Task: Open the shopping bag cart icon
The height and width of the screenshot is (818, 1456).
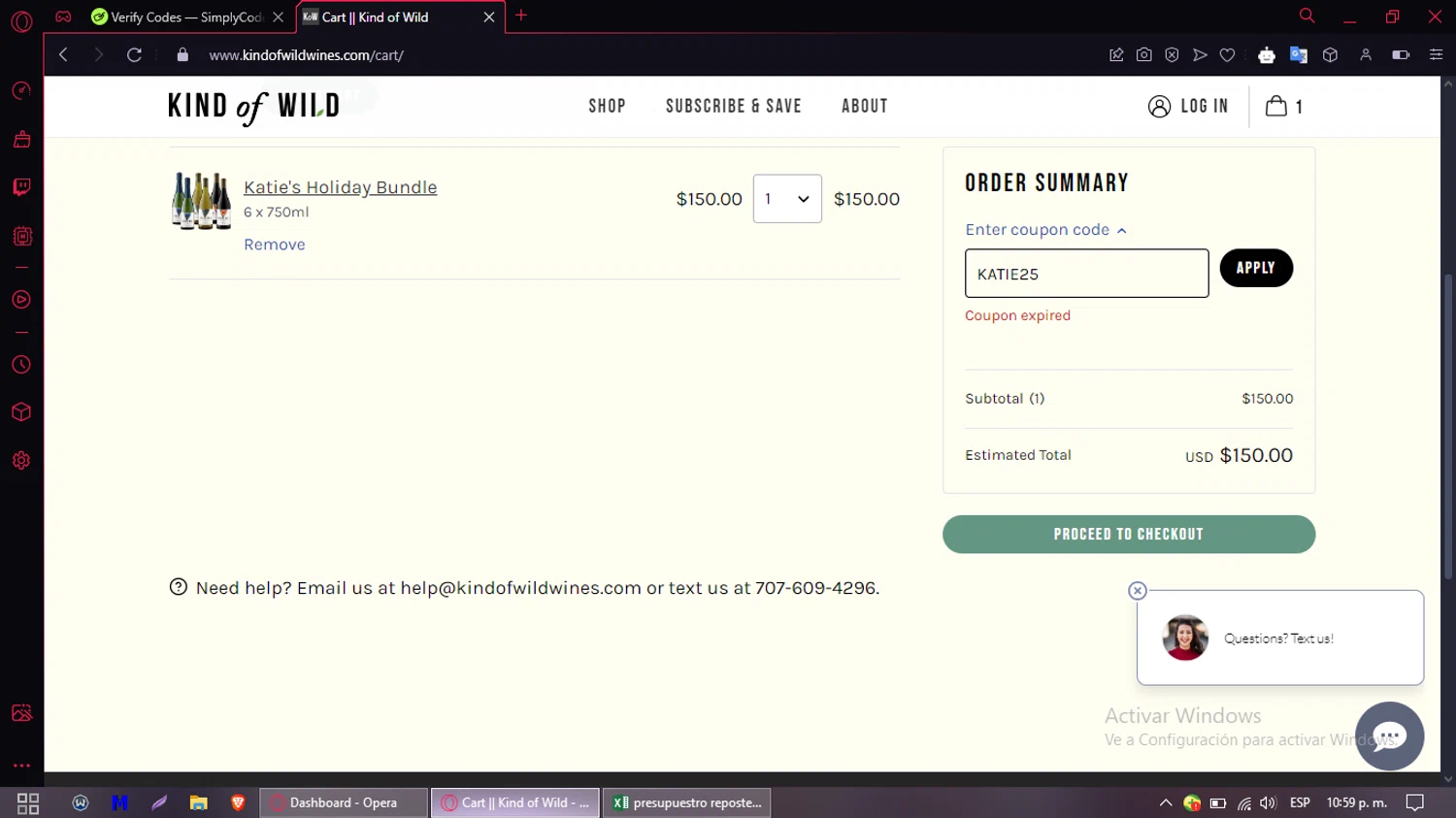Action: [x=1283, y=106]
